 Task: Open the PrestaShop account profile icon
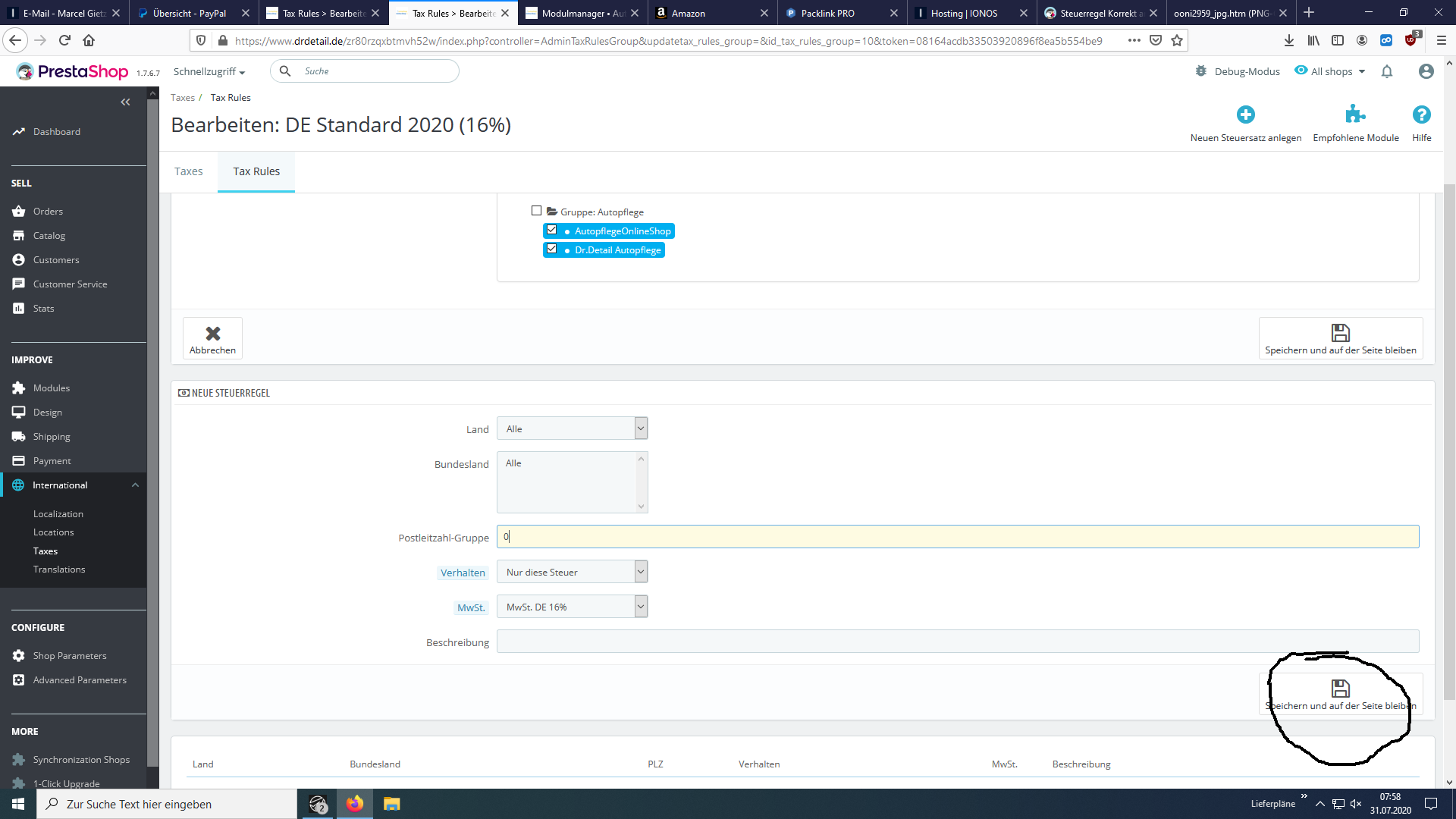coord(1426,71)
